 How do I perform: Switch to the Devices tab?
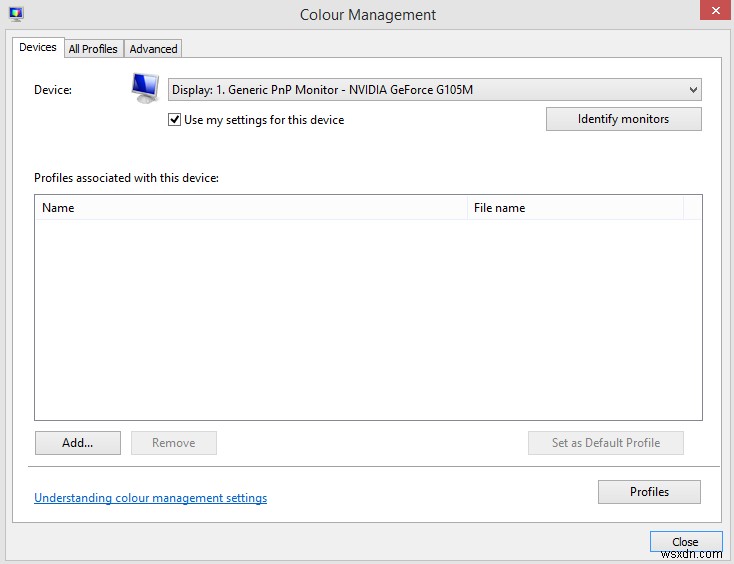click(x=38, y=47)
